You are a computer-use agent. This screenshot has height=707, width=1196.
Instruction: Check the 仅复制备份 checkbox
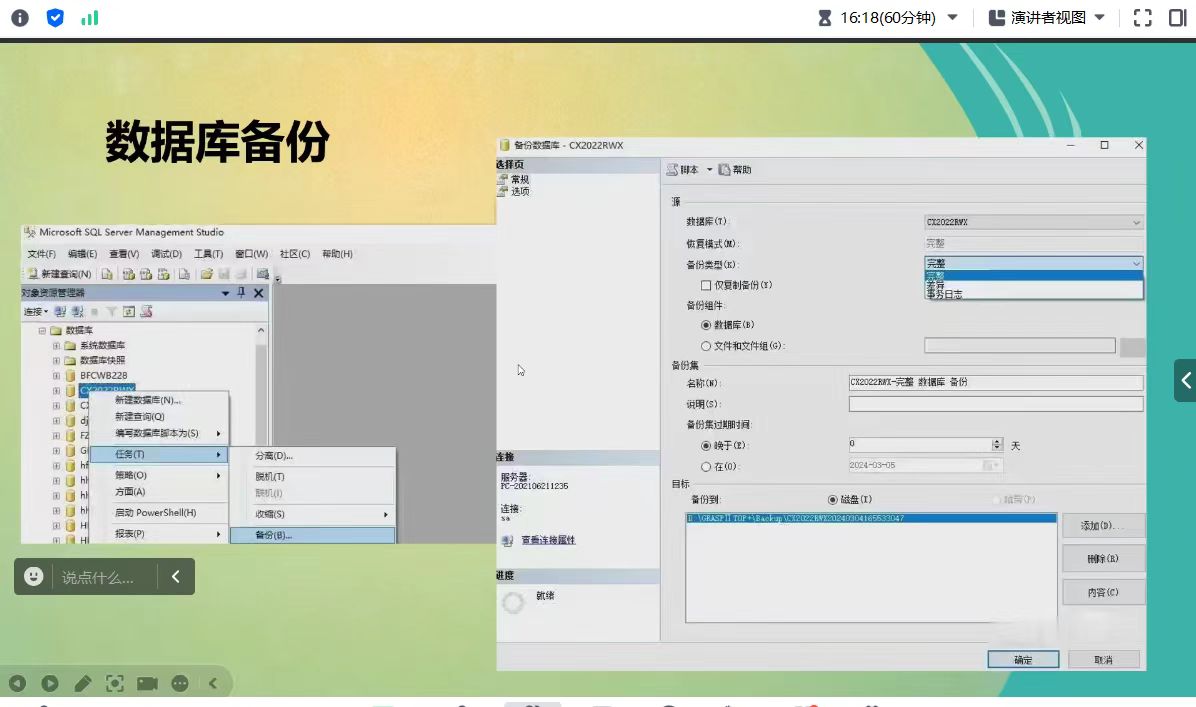706,285
